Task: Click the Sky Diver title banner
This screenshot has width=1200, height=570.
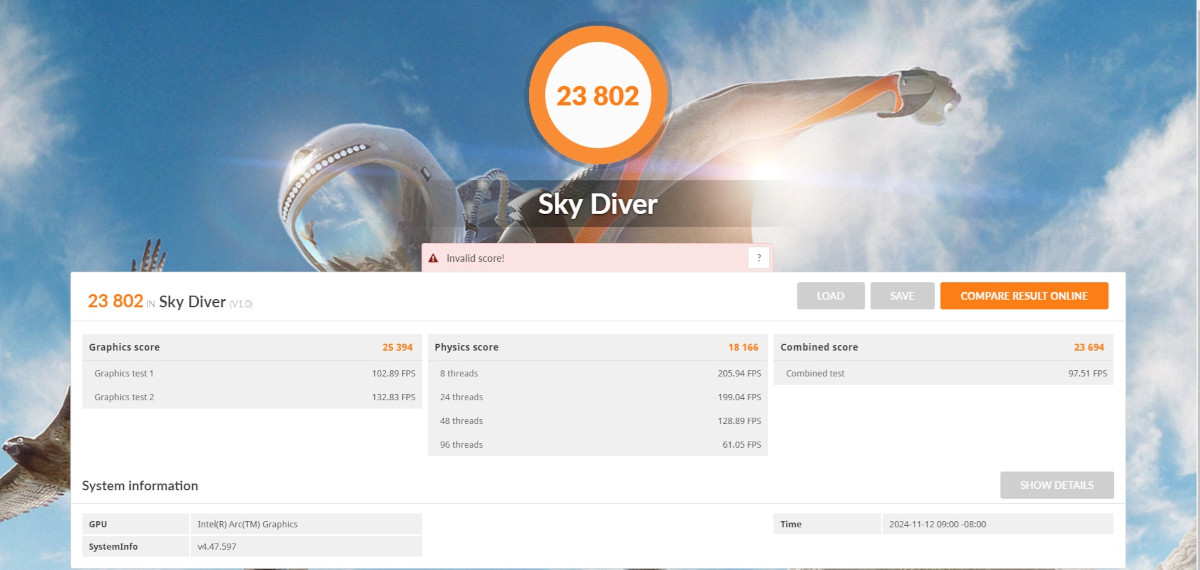Action: 597,205
